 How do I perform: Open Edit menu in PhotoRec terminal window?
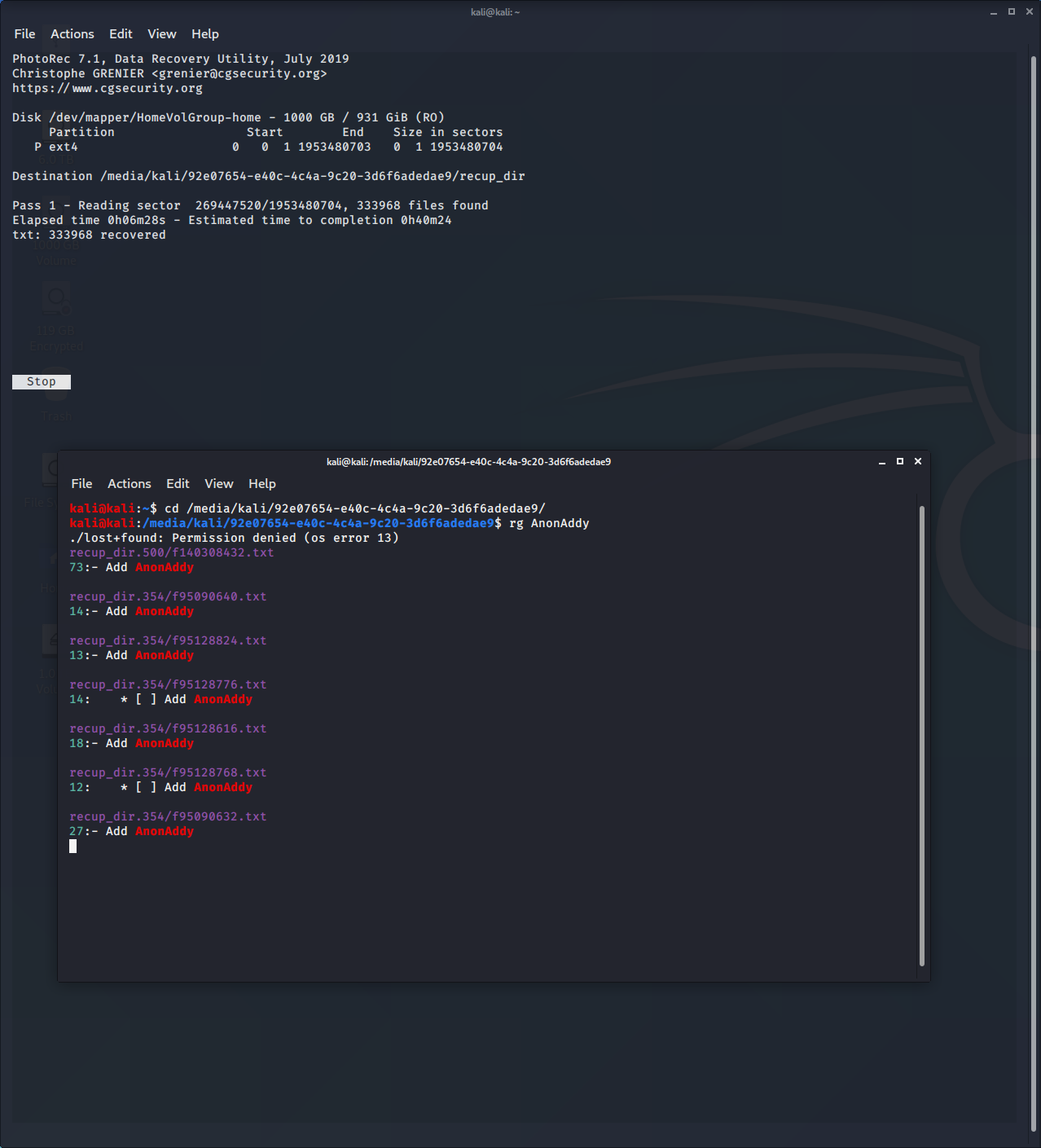point(121,34)
